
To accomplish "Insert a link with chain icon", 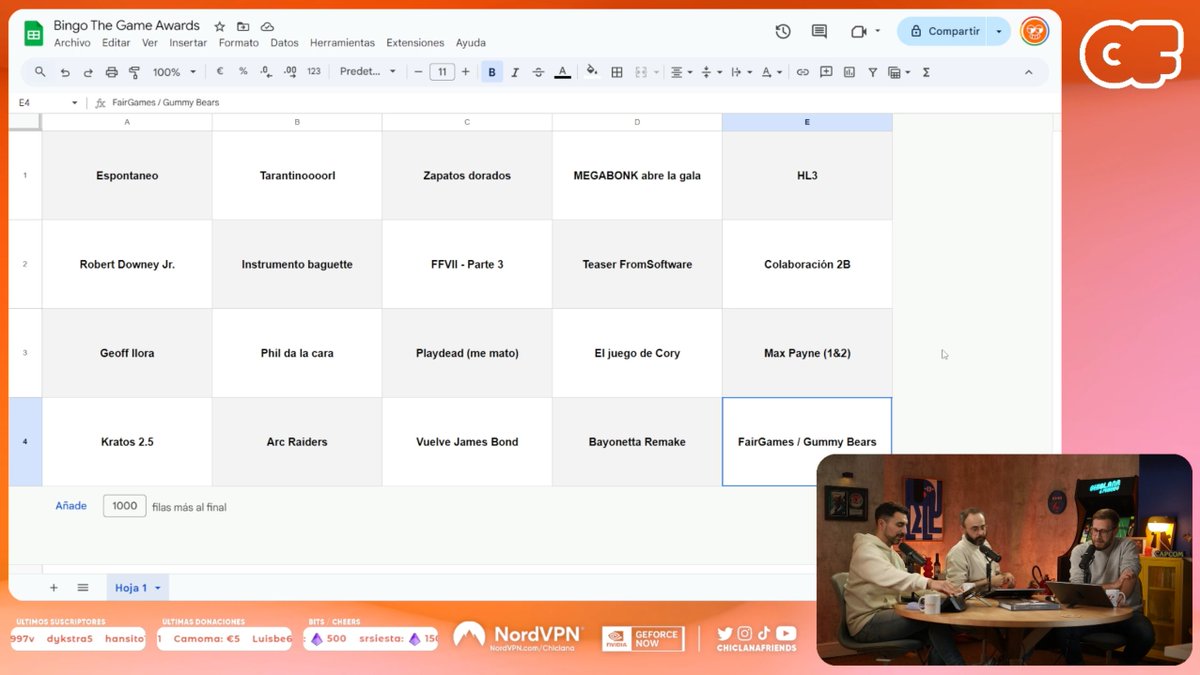I will click(802, 72).
